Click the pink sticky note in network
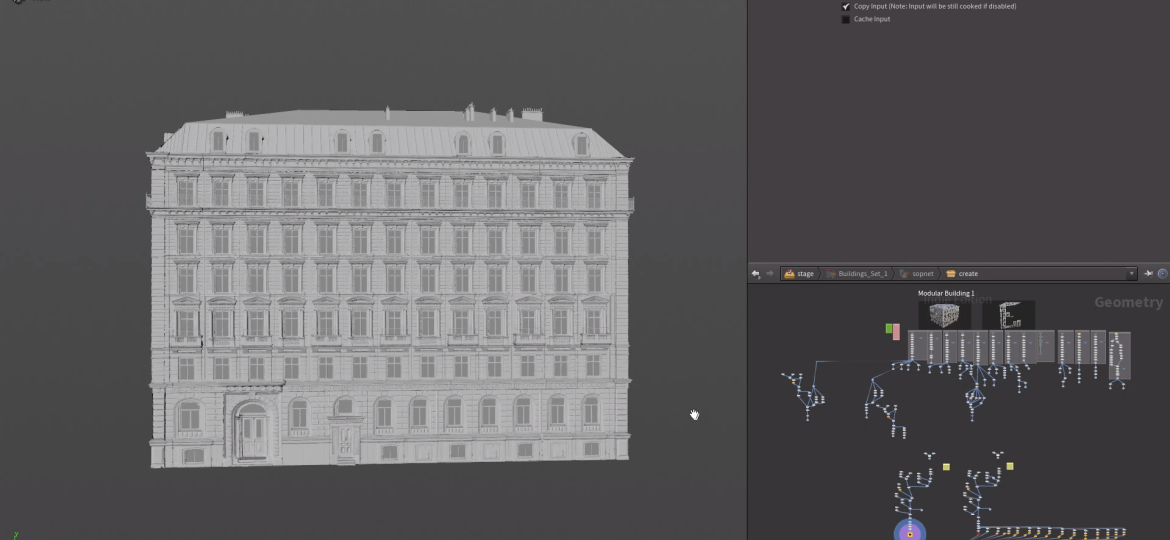This screenshot has width=1170, height=540. [896, 331]
